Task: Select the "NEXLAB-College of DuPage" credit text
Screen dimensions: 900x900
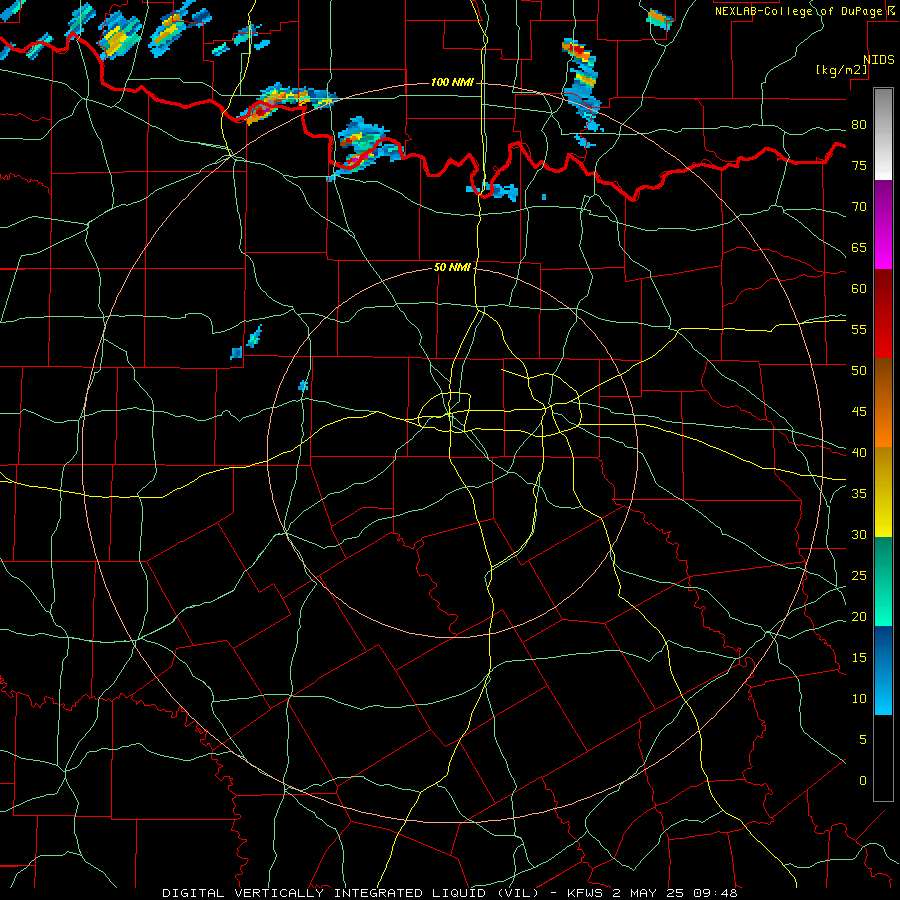Action: (x=800, y=11)
